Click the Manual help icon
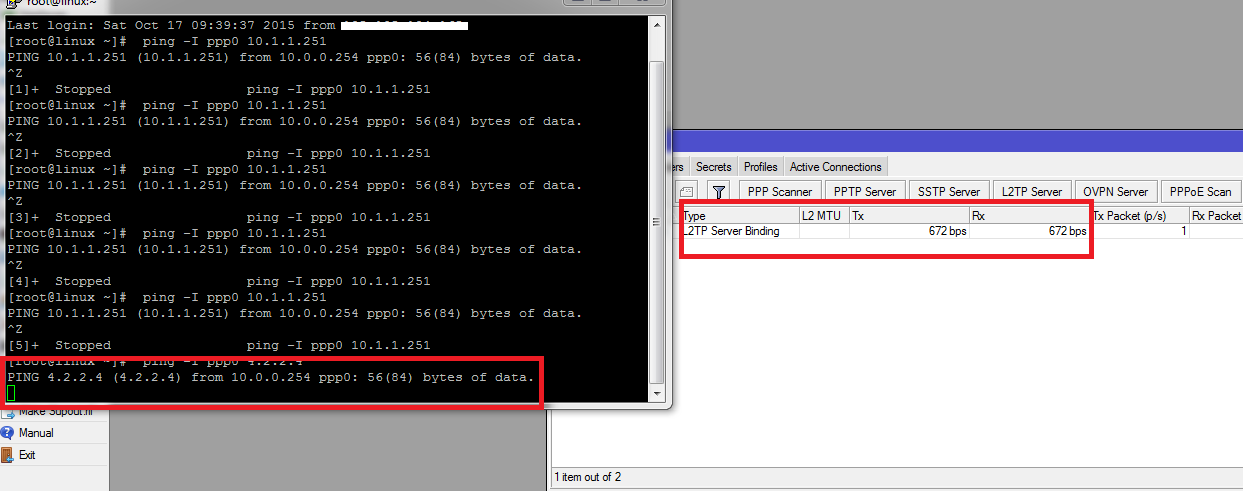Image resolution: width=1243 pixels, height=491 pixels. tap(8, 433)
